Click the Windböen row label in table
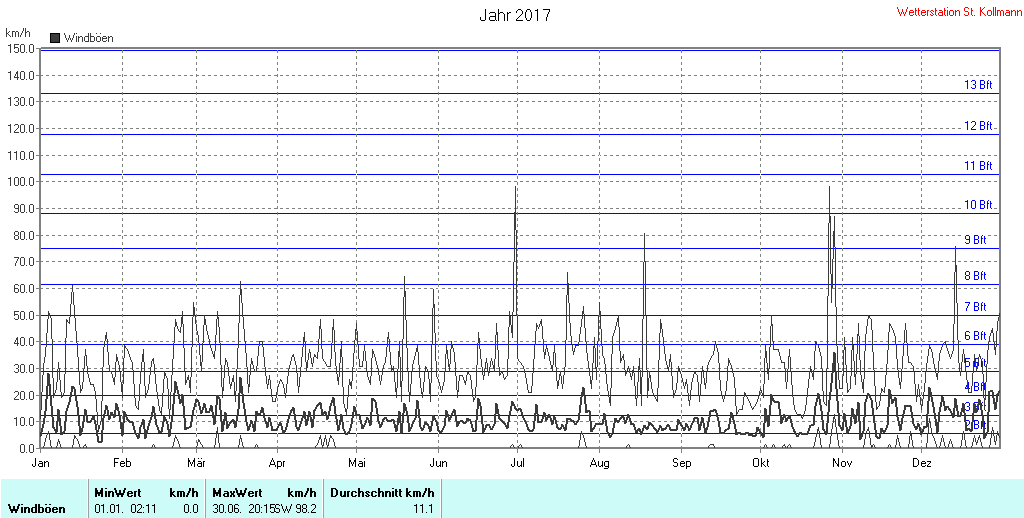 click(x=37, y=509)
